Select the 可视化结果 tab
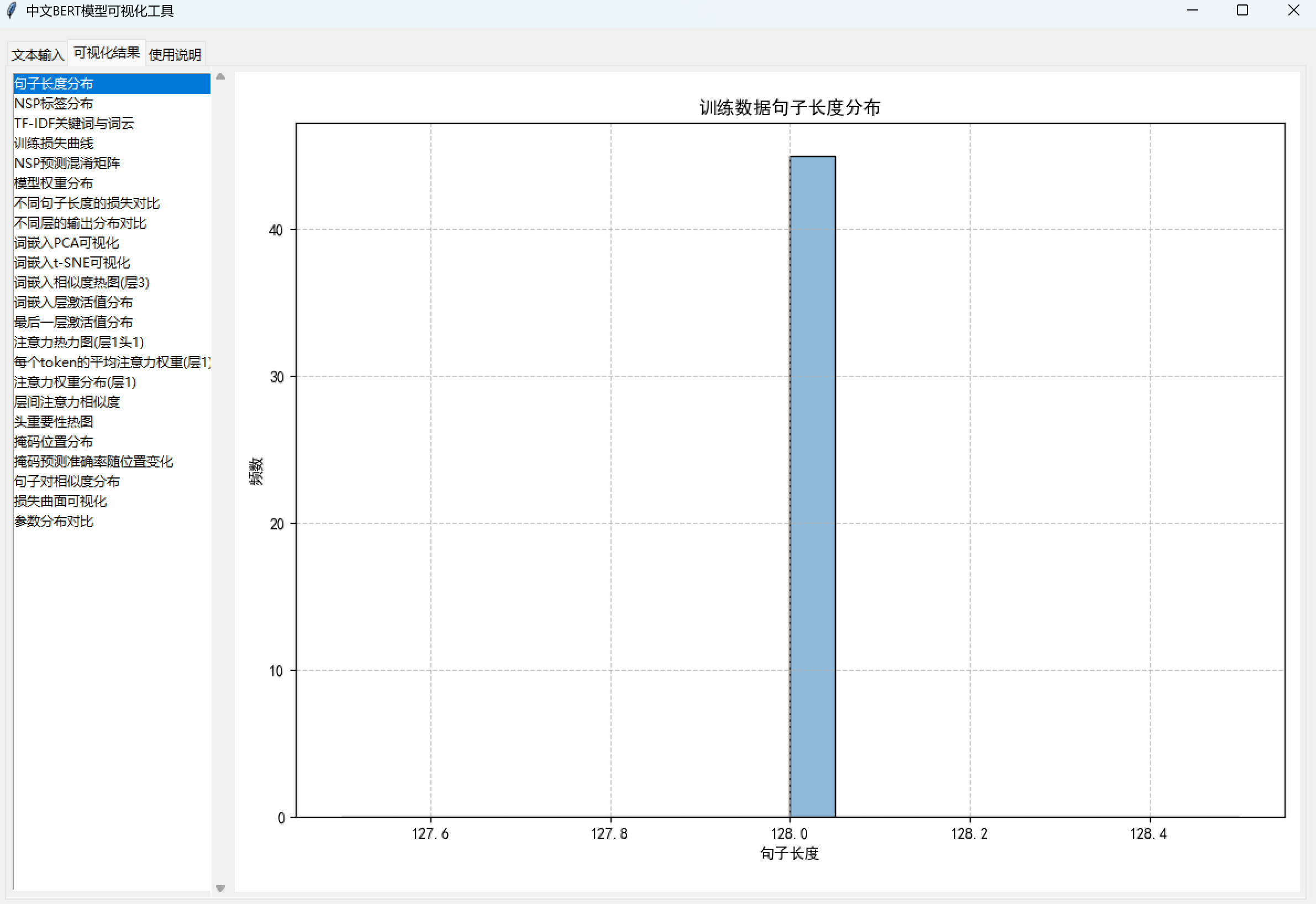This screenshot has width=1316, height=904. pyautogui.click(x=107, y=53)
